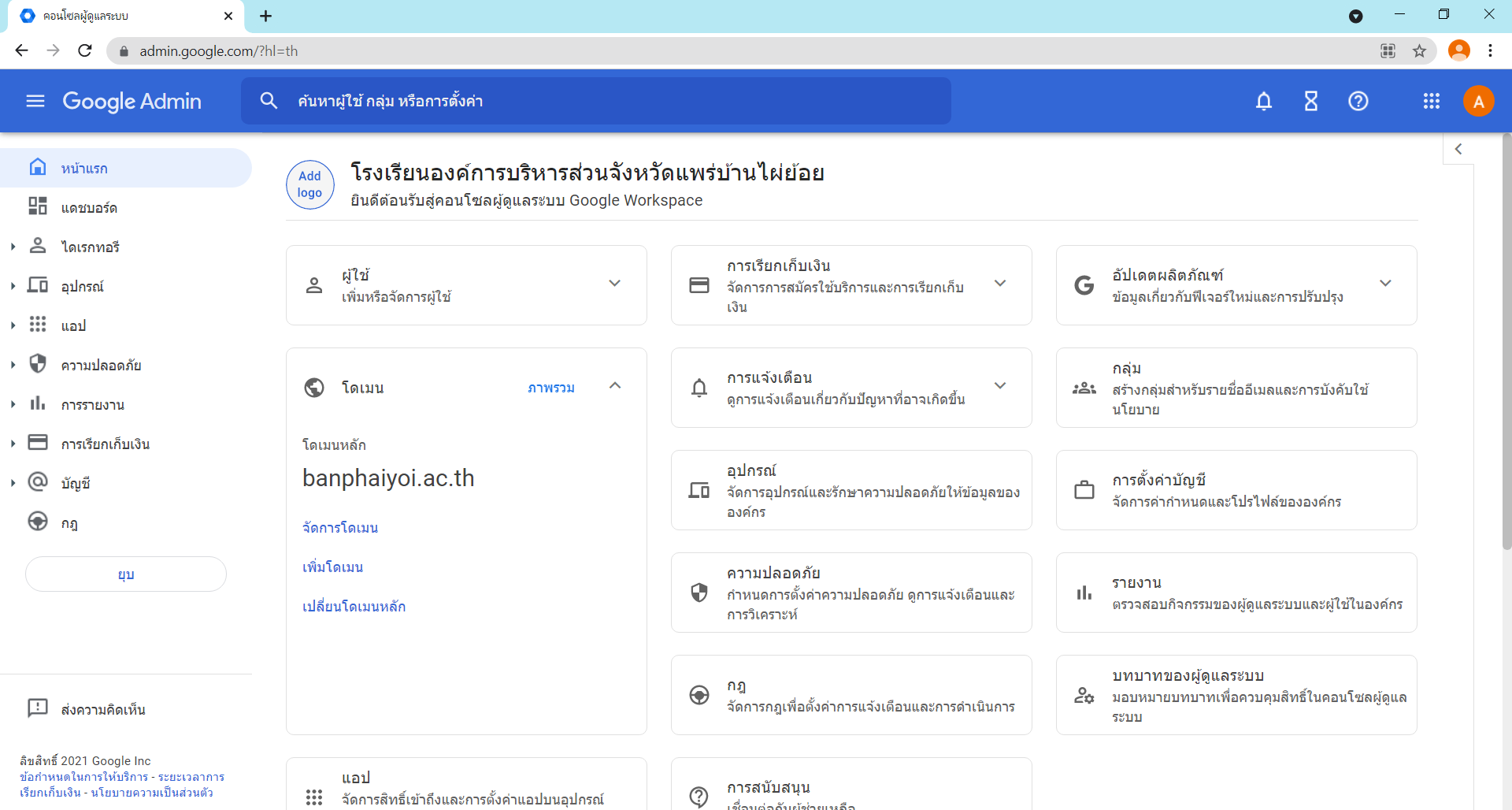The image size is (1512, 810).
Task: Close the คอนโซลผู้ดูแลระบบ browser tab
Action: (x=228, y=16)
